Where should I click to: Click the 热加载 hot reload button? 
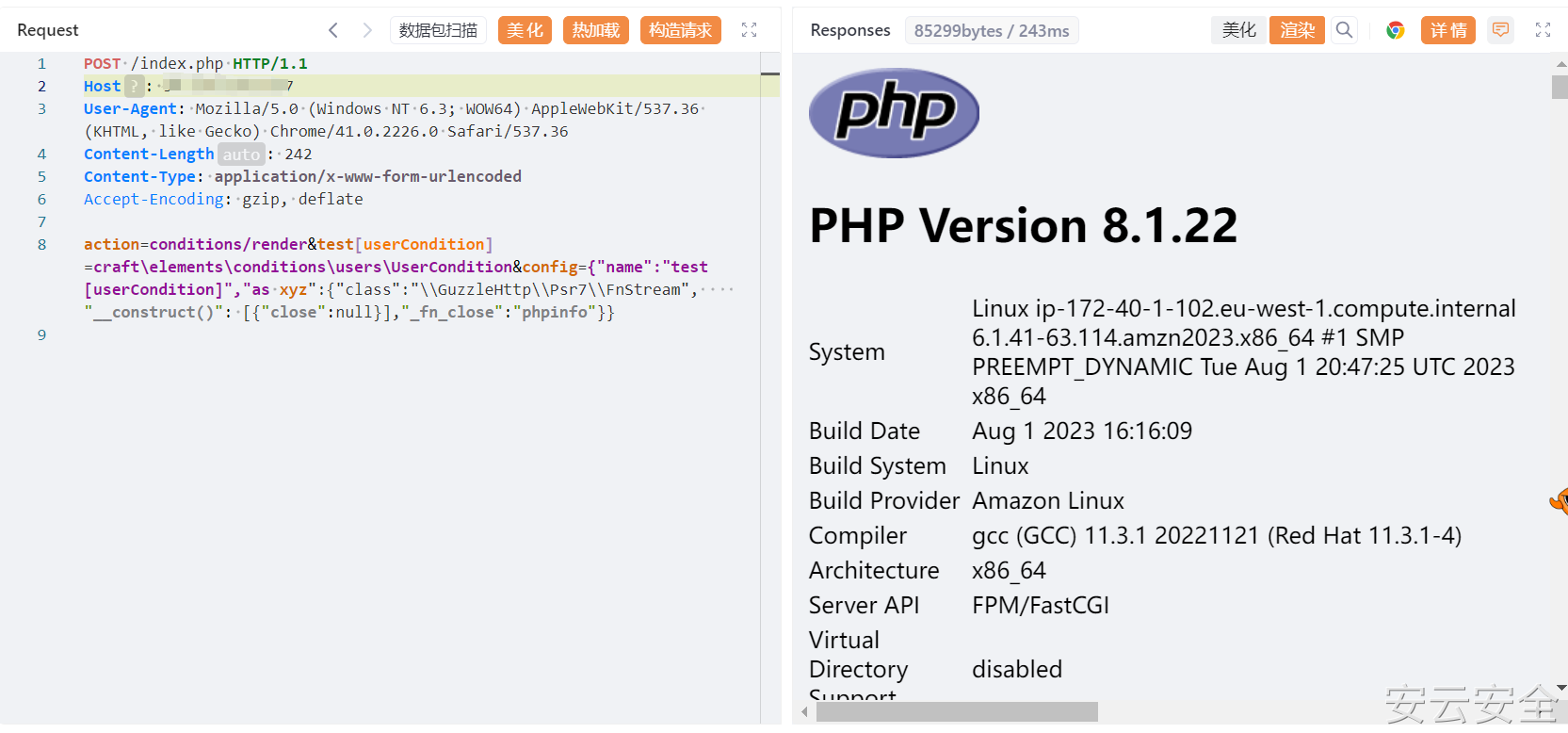[x=596, y=30]
